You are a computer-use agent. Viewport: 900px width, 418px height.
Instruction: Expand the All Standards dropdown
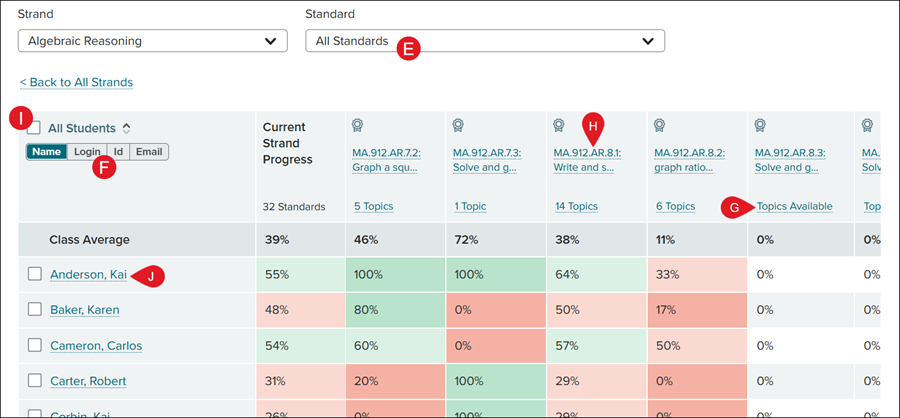coord(484,41)
